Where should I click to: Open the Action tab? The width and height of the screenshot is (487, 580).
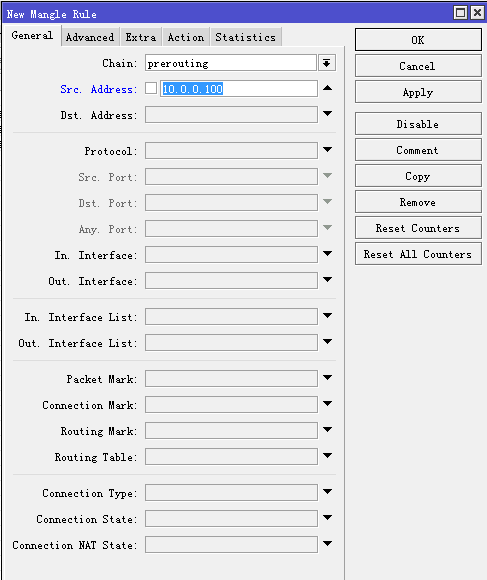pyautogui.click(x=186, y=37)
